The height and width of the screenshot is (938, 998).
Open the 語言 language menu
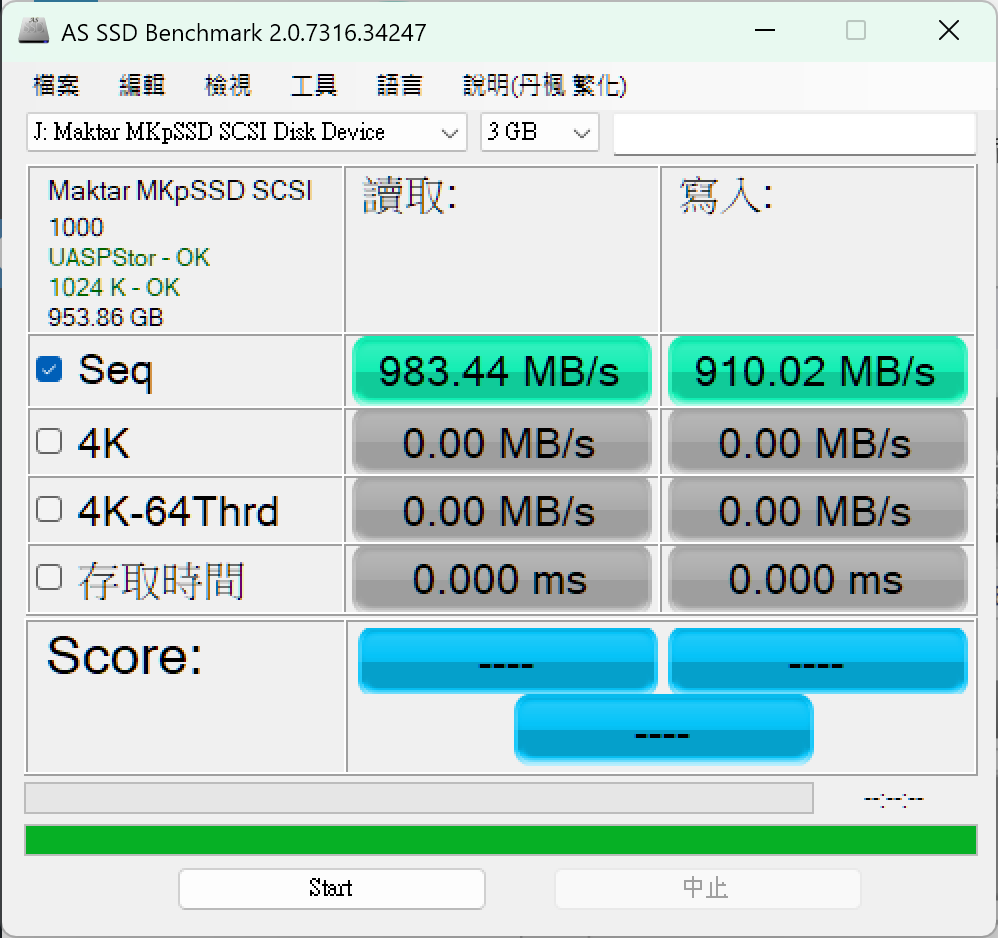pyautogui.click(x=400, y=86)
